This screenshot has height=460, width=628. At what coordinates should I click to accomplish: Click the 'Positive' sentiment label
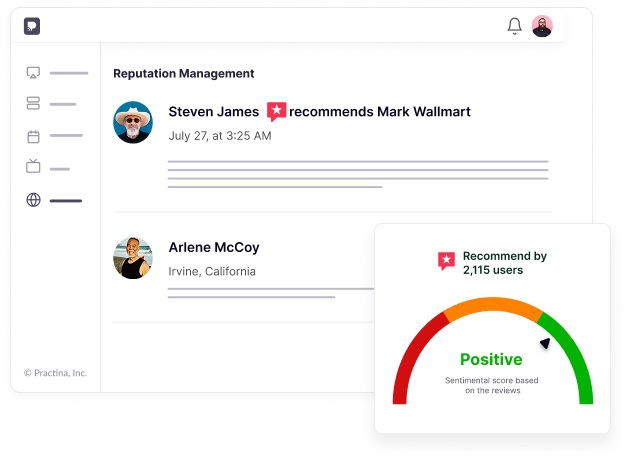491,359
